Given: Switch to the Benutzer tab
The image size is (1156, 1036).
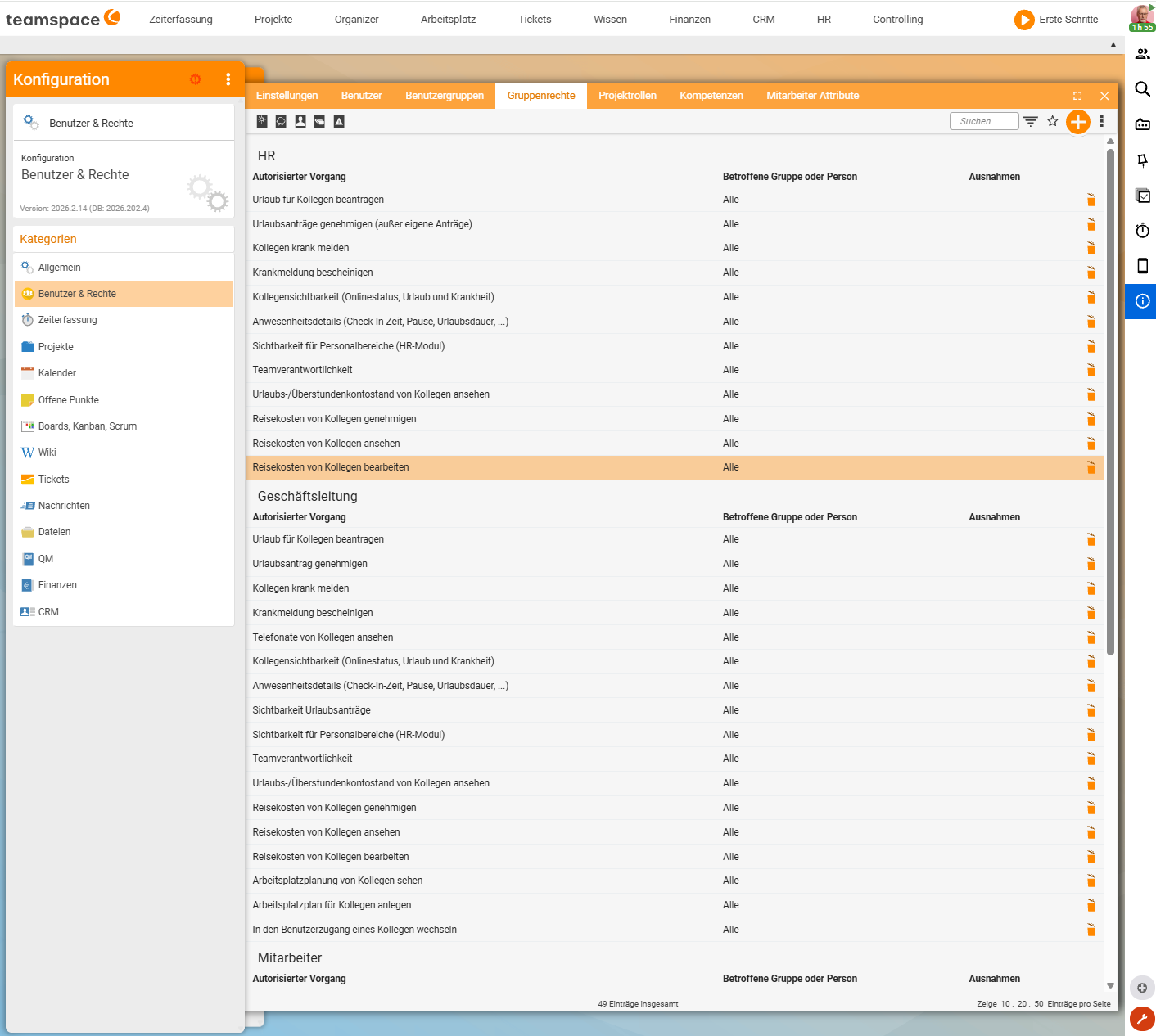Looking at the screenshot, I should pos(362,96).
